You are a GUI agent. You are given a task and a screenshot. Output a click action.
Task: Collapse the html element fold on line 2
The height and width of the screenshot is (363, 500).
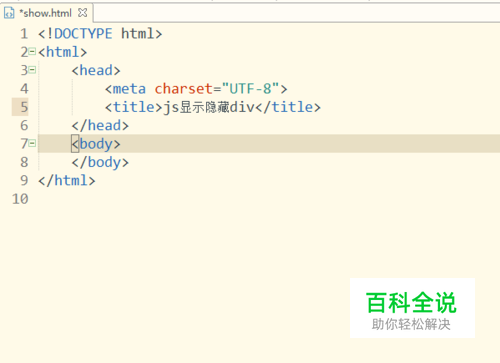[32, 52]
